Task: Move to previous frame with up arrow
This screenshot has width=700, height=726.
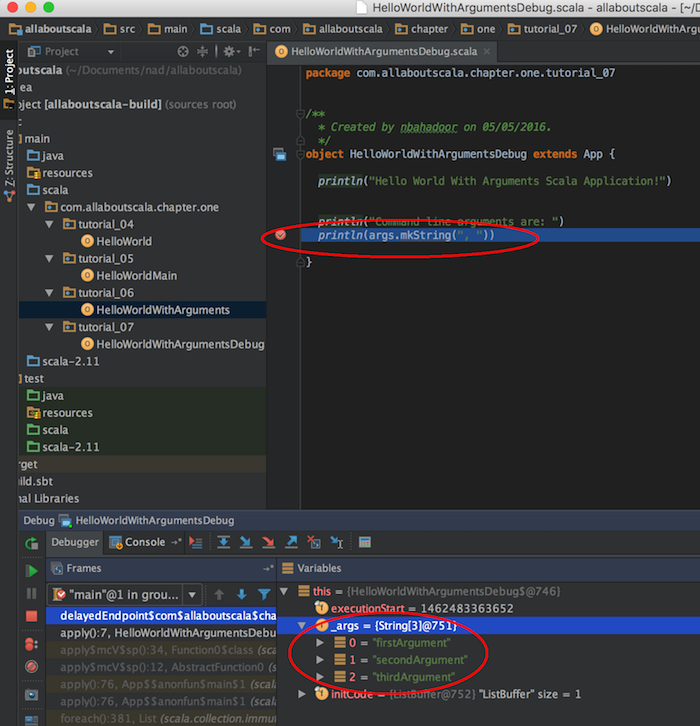Action: pyautogui.click(x=219, y=595)
